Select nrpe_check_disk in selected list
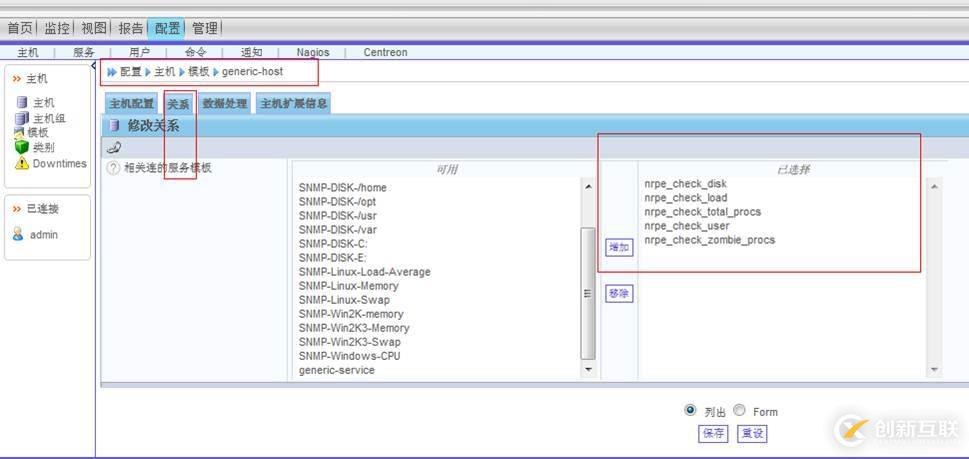 pos(685,184)
